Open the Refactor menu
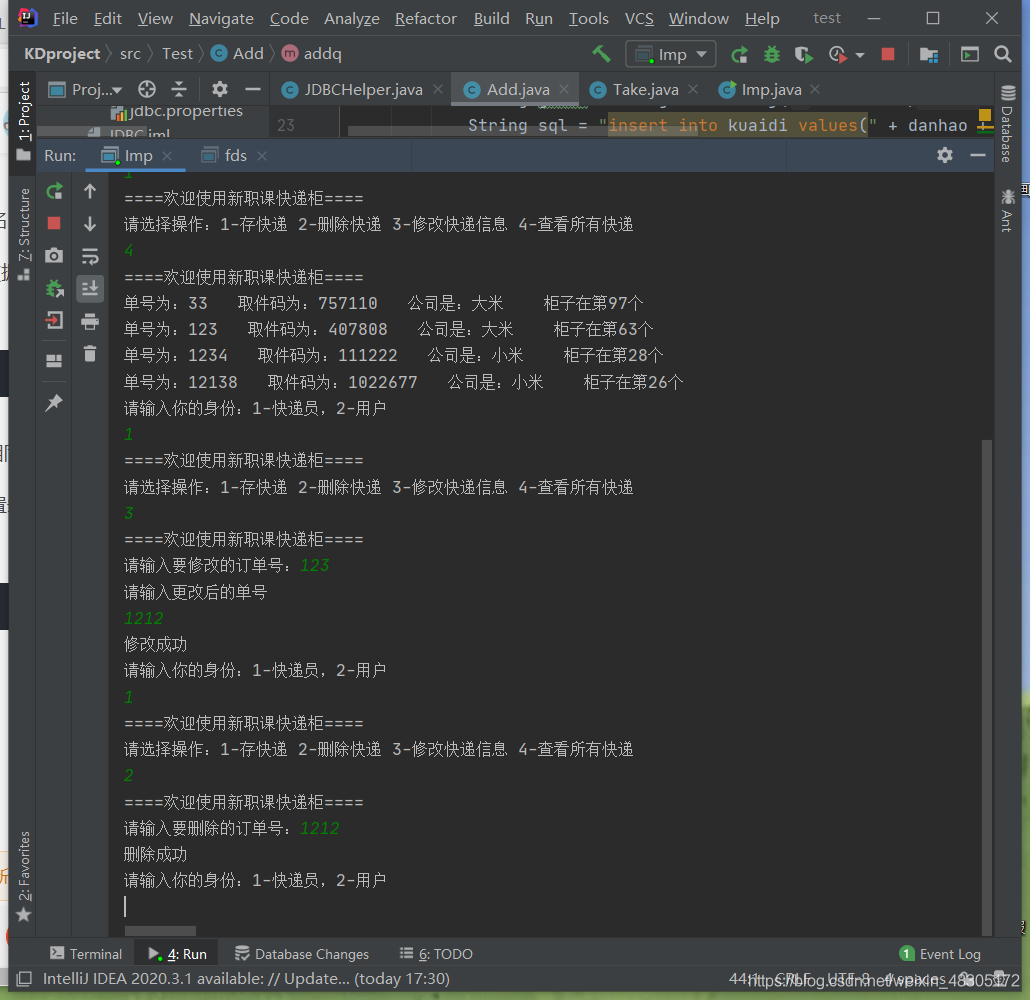 (x=425, y=18)
